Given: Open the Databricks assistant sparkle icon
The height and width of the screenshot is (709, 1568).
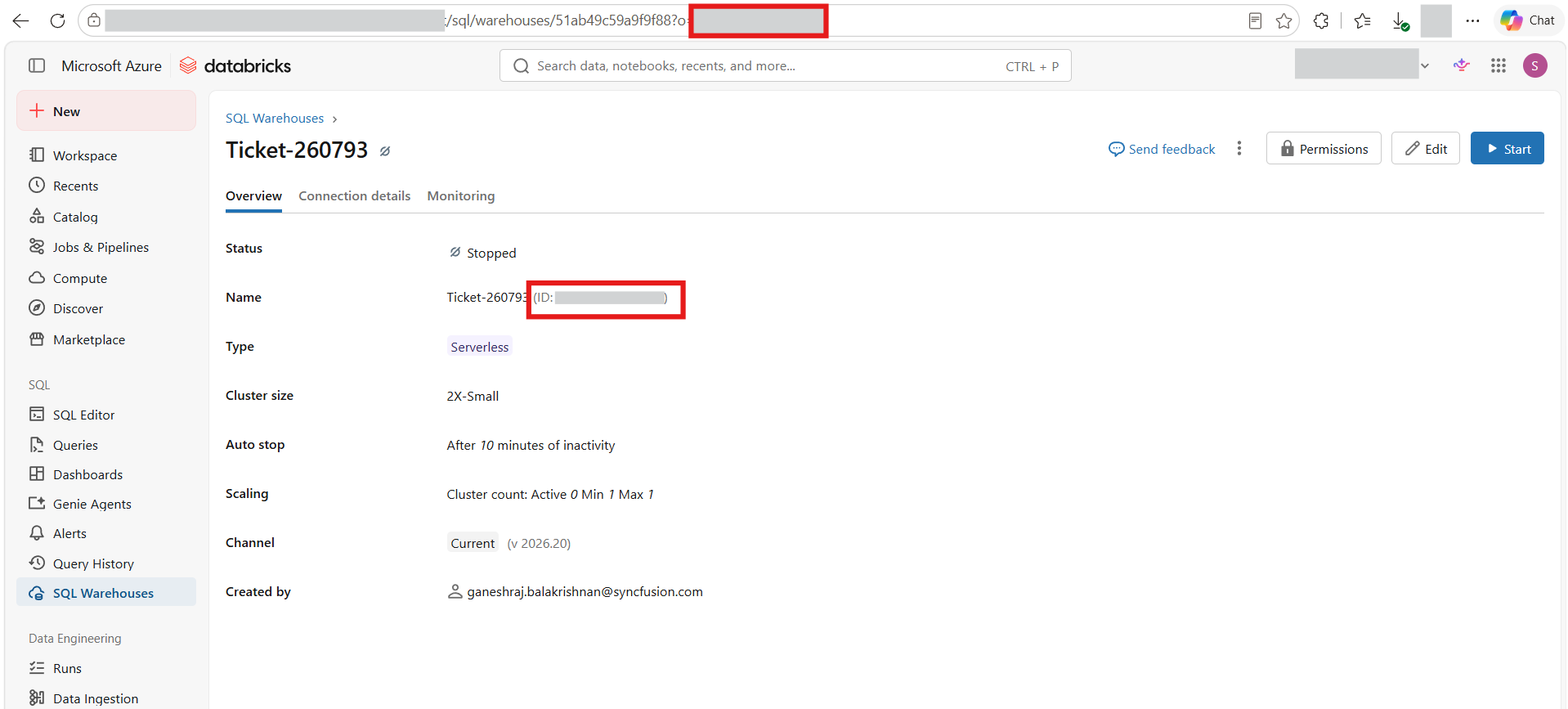Looking at the screenshot, I should coord(1462,65).
